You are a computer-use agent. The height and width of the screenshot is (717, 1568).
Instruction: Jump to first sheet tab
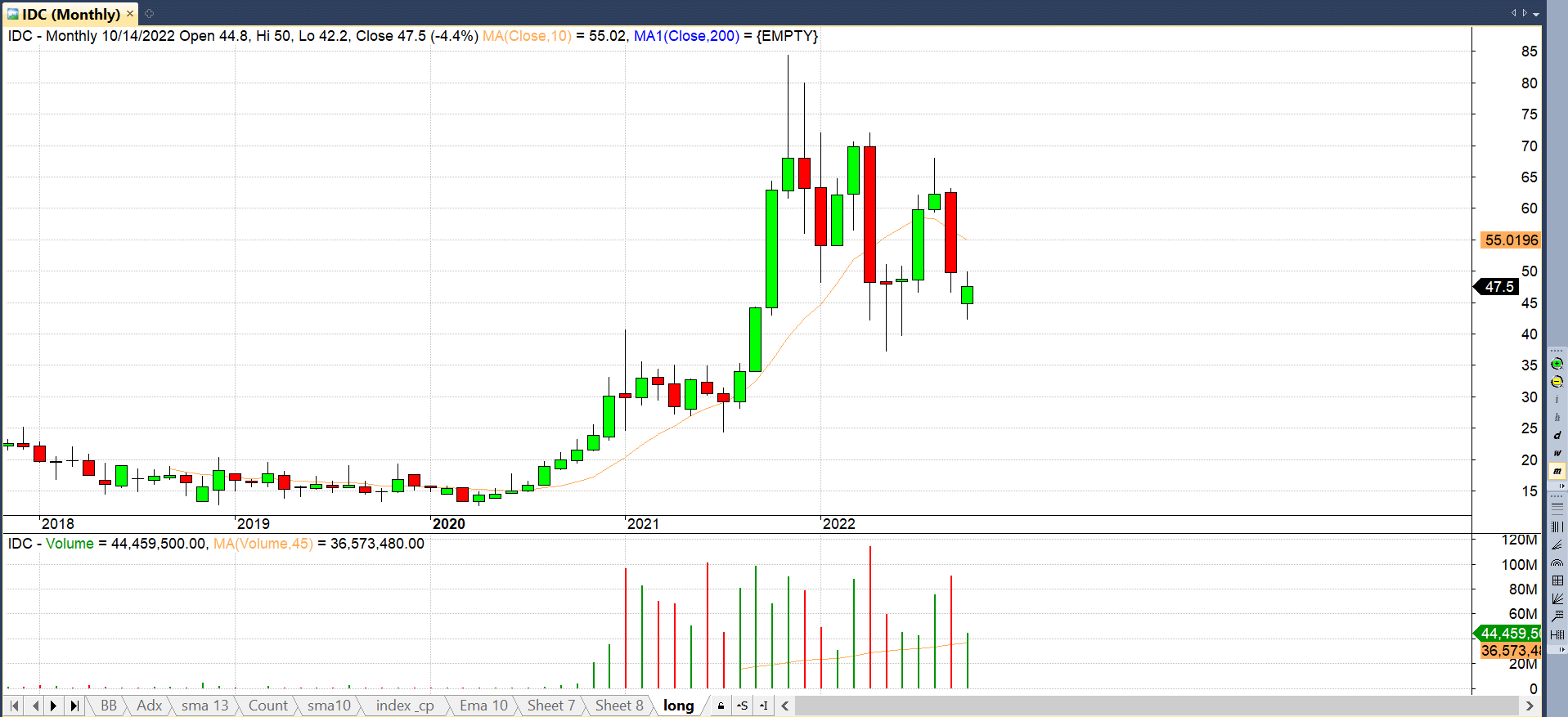14,706
